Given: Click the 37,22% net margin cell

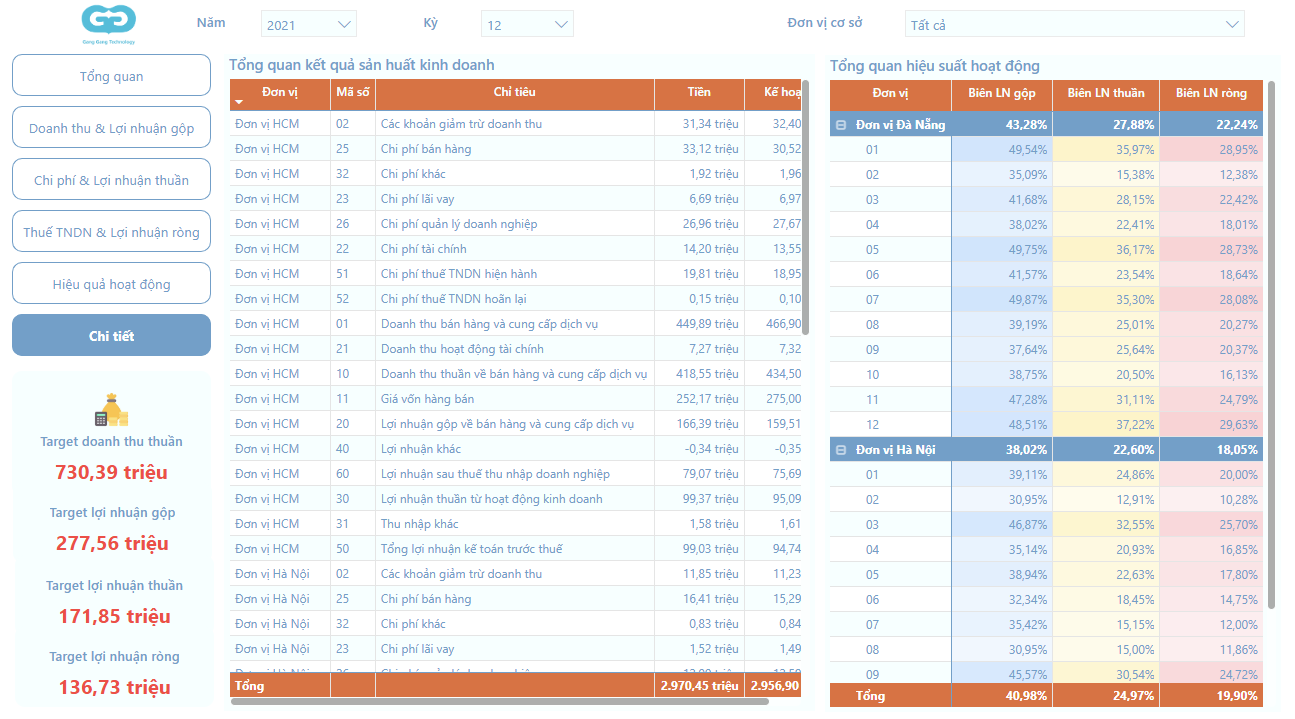Looking at the screenshot, I should 1106,425.
